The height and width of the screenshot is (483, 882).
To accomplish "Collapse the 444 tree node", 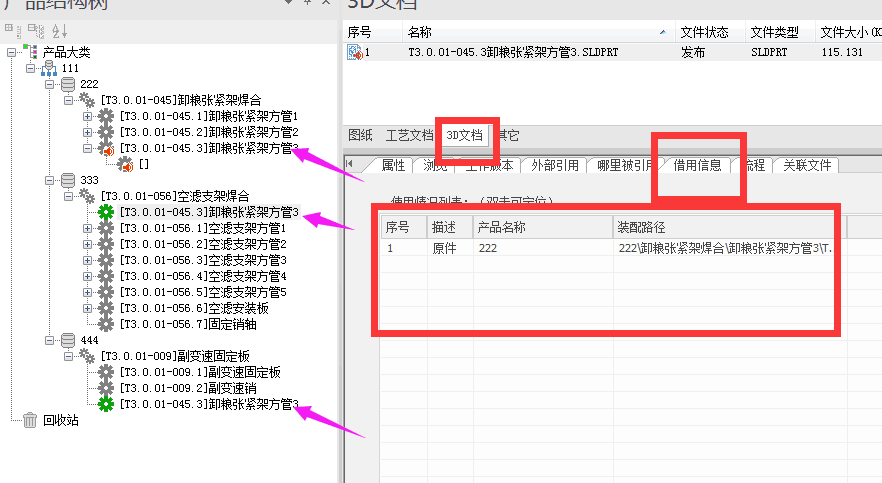I will point(50,340).
